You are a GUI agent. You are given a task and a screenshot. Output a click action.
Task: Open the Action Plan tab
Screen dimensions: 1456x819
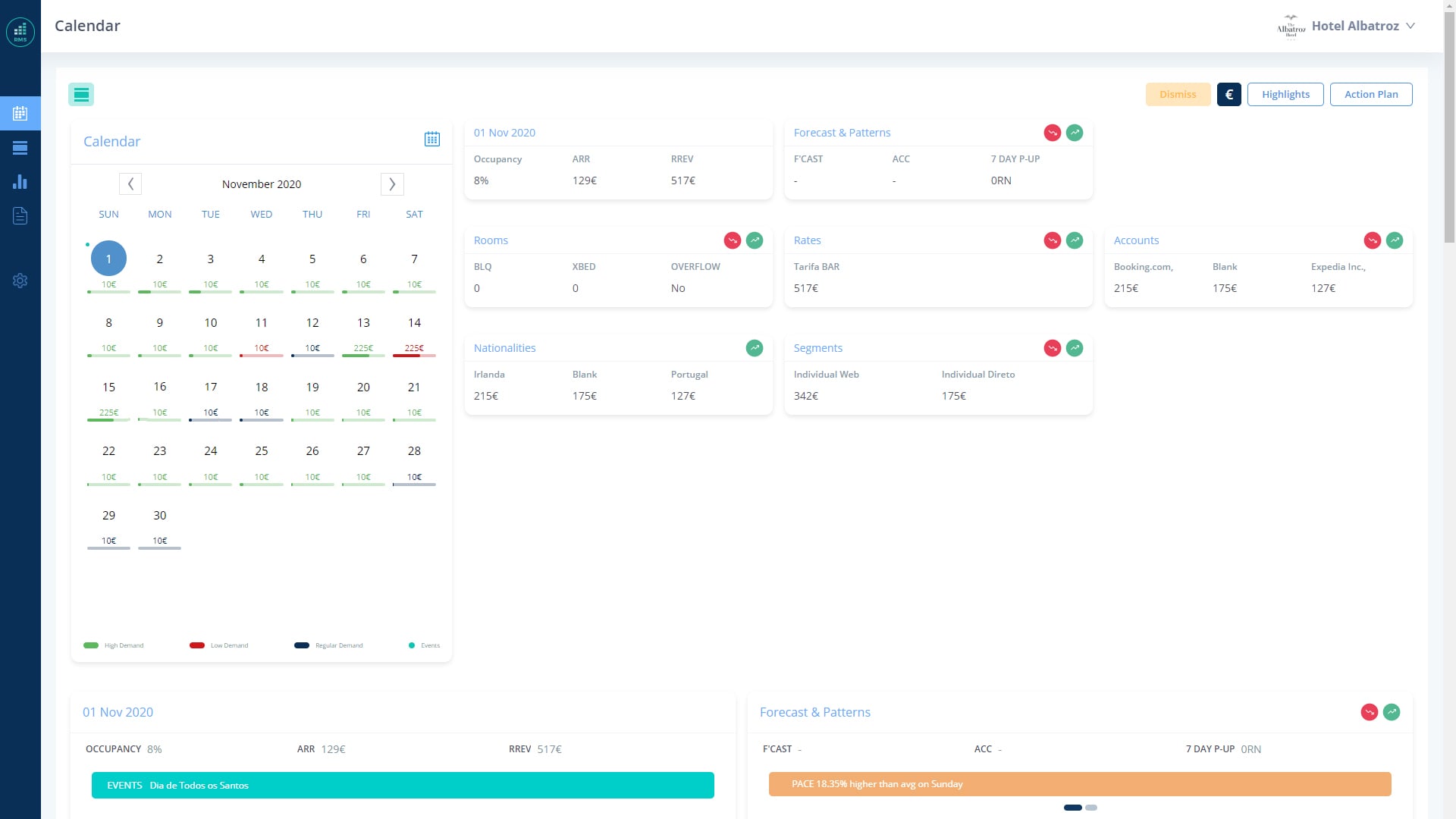click(1370, 95)
